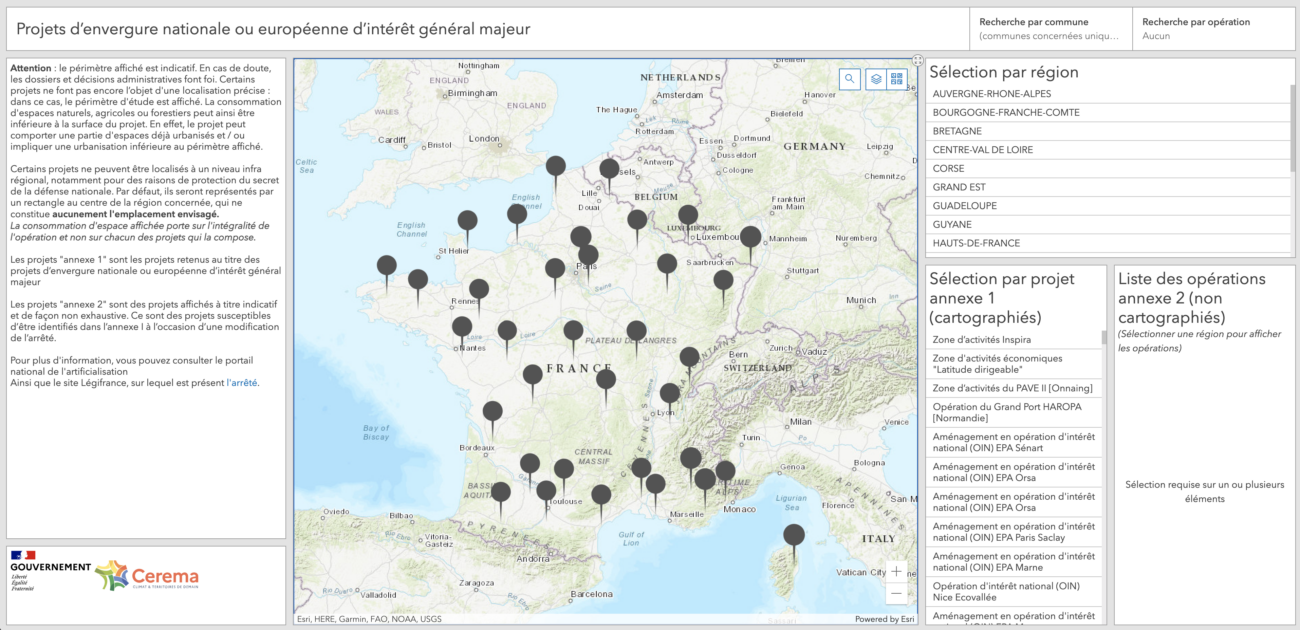Click the region list scrollbar
The image size is (1300, 630).
pyautogui.click(x=1292, y=130)
